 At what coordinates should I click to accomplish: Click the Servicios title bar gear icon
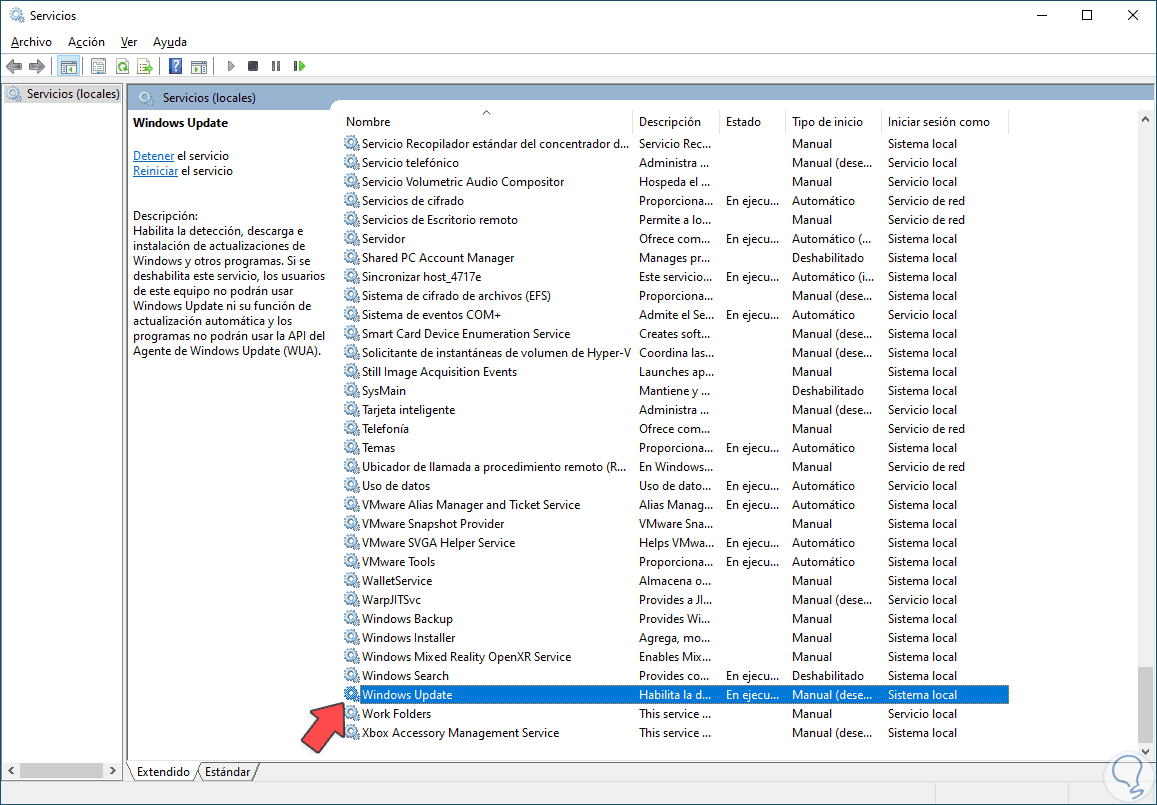click(16, 15)
